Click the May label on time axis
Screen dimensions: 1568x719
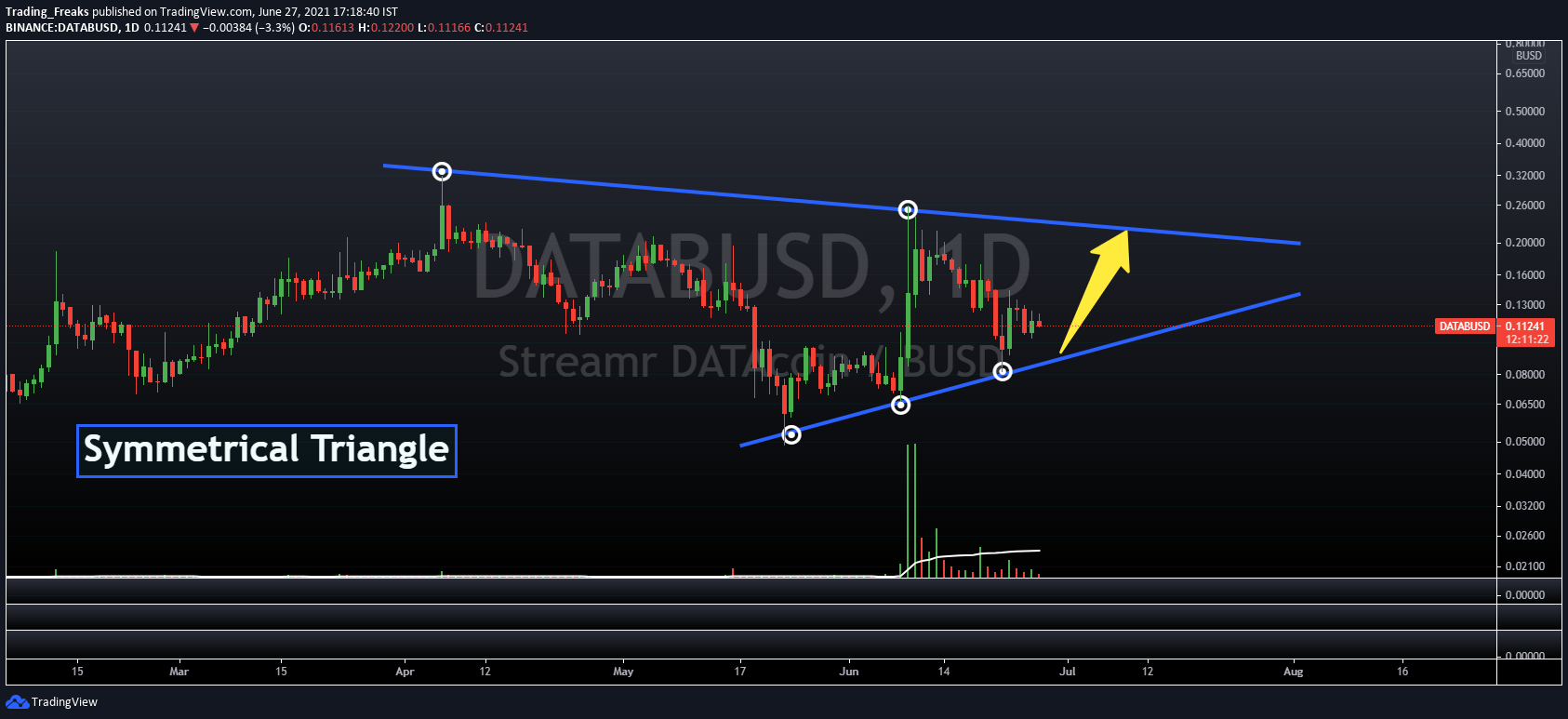[x=623, y=672]
